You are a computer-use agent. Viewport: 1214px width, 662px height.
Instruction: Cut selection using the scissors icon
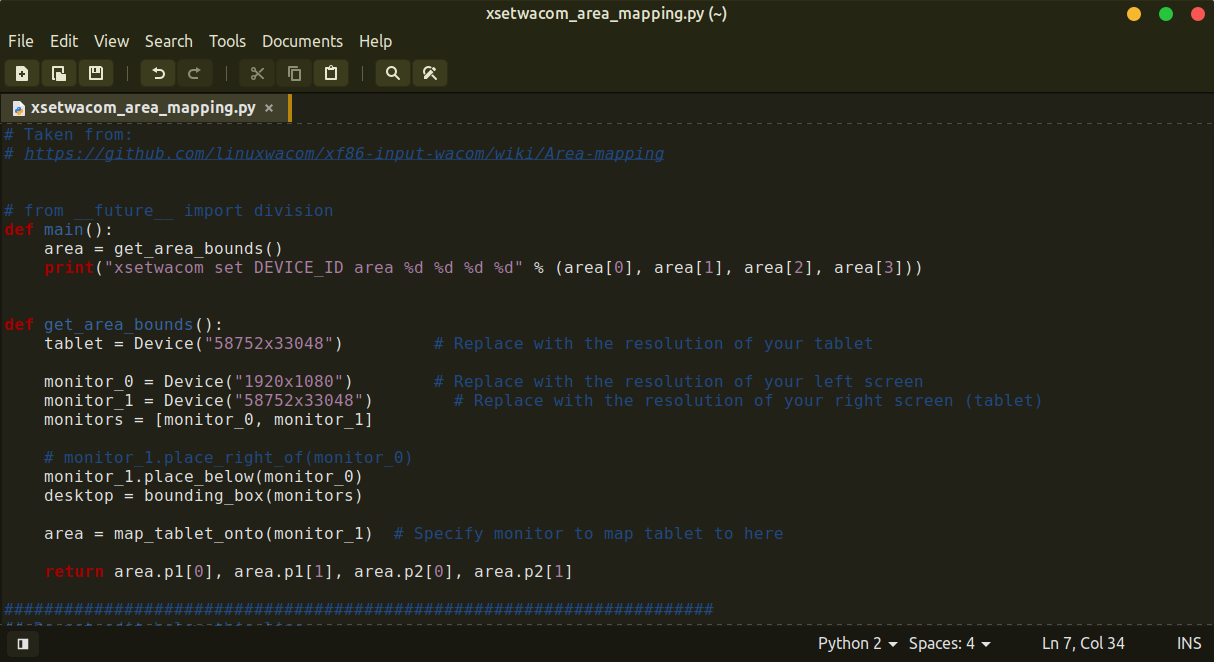(257, 73)
